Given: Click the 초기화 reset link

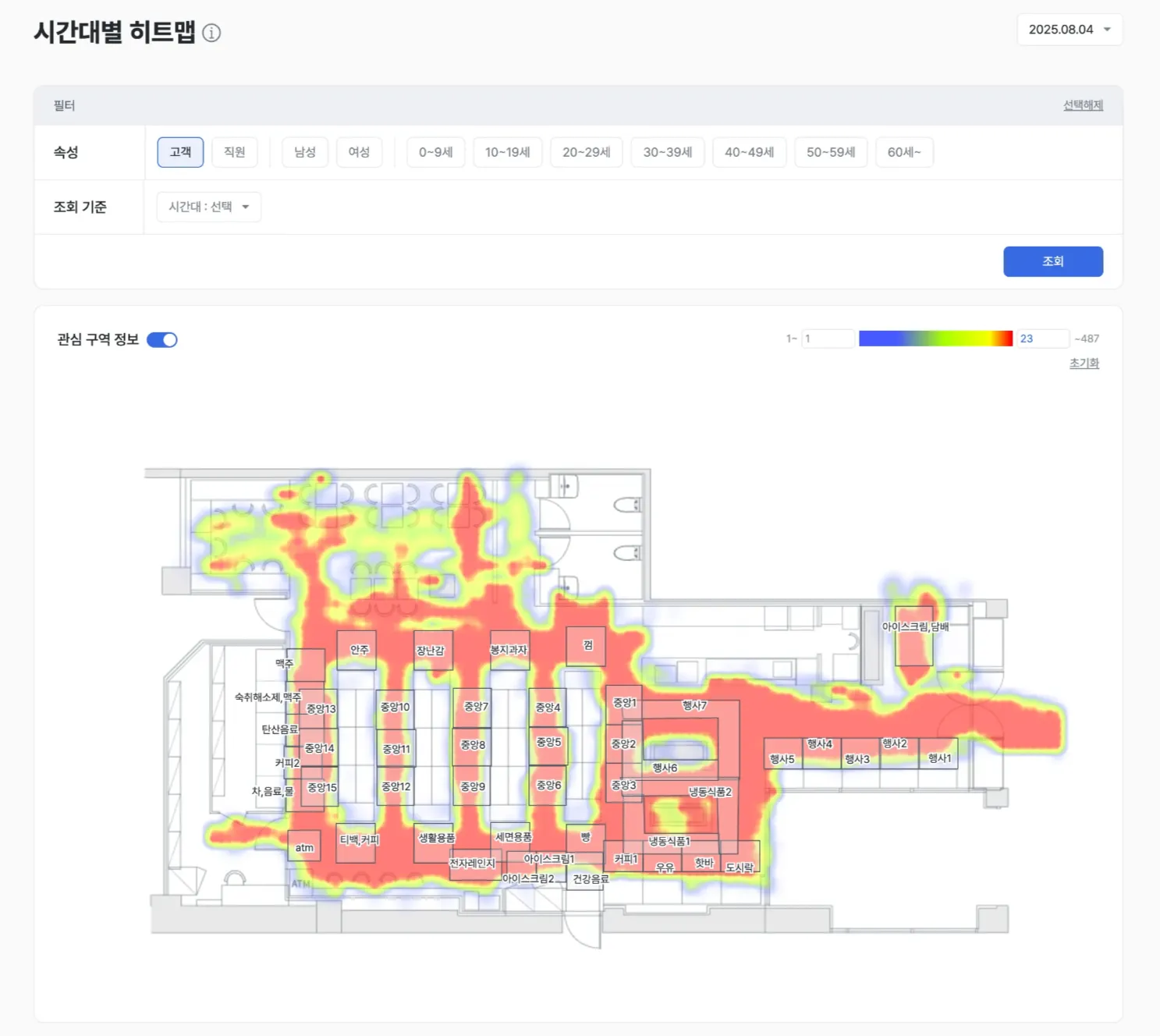Looking at the screenshot, I should tap(1084, 364).
